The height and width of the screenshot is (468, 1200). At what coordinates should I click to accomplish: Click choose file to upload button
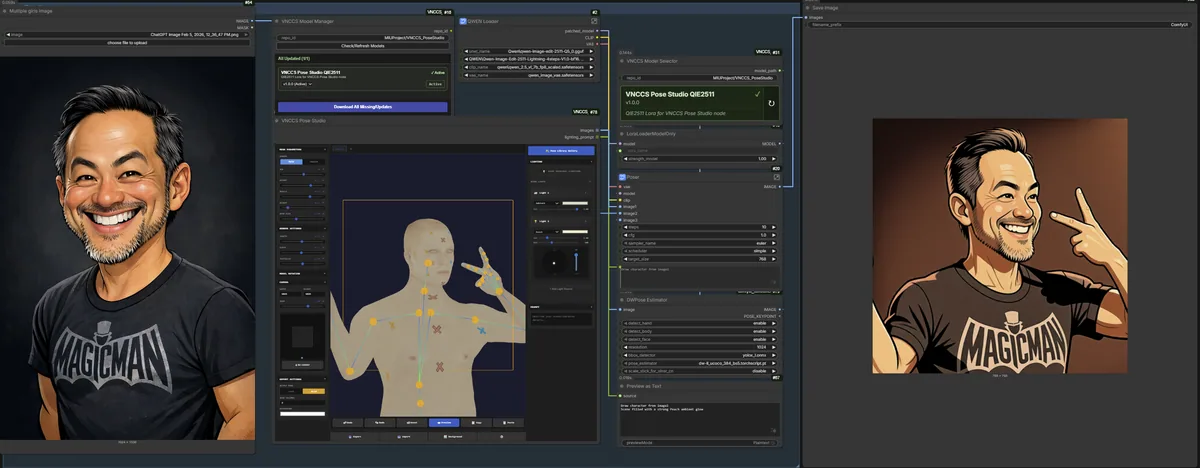click(x=126, y=42)
